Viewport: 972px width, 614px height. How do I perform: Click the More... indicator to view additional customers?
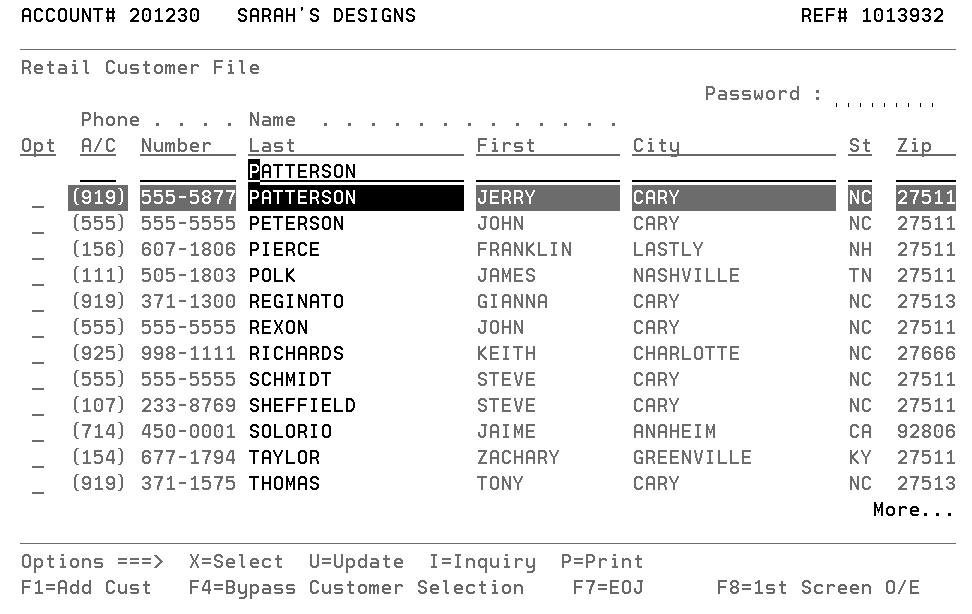[911, 510]
